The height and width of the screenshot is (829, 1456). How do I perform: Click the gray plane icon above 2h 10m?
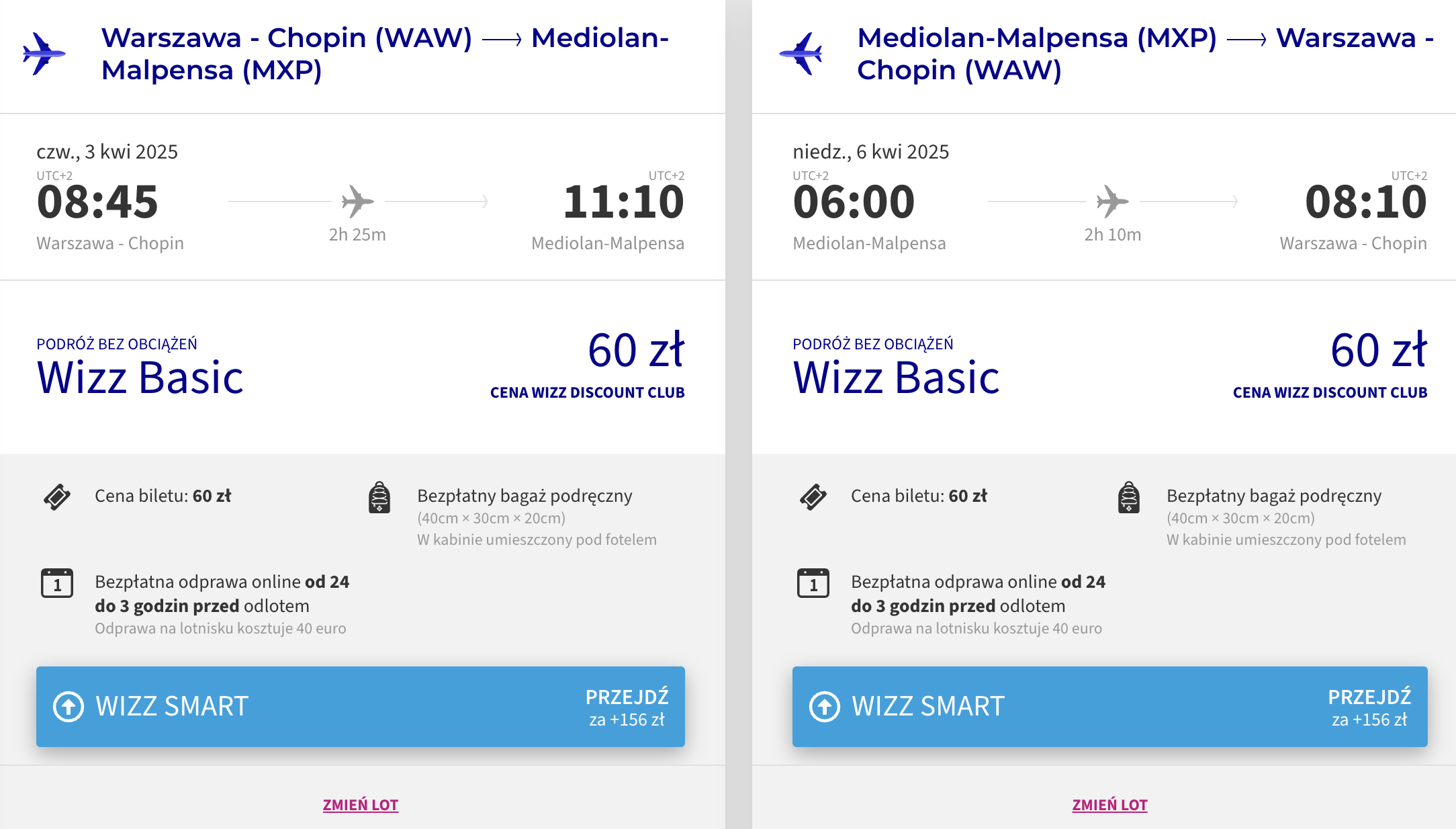1113,201
